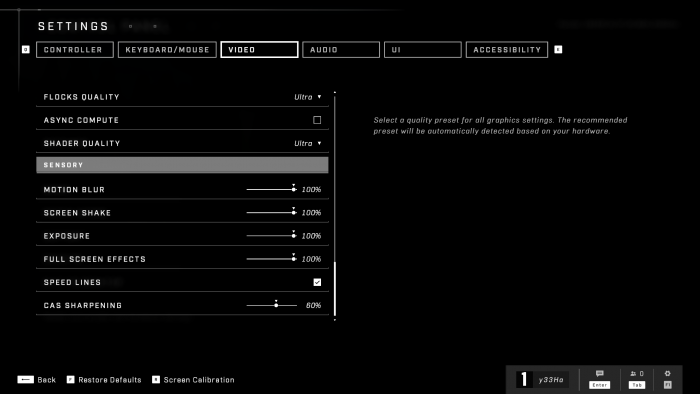This screenshot has height=394, width=700.
Task: Click the Full Screen Effects 100% value
Action: pos(311,259)
